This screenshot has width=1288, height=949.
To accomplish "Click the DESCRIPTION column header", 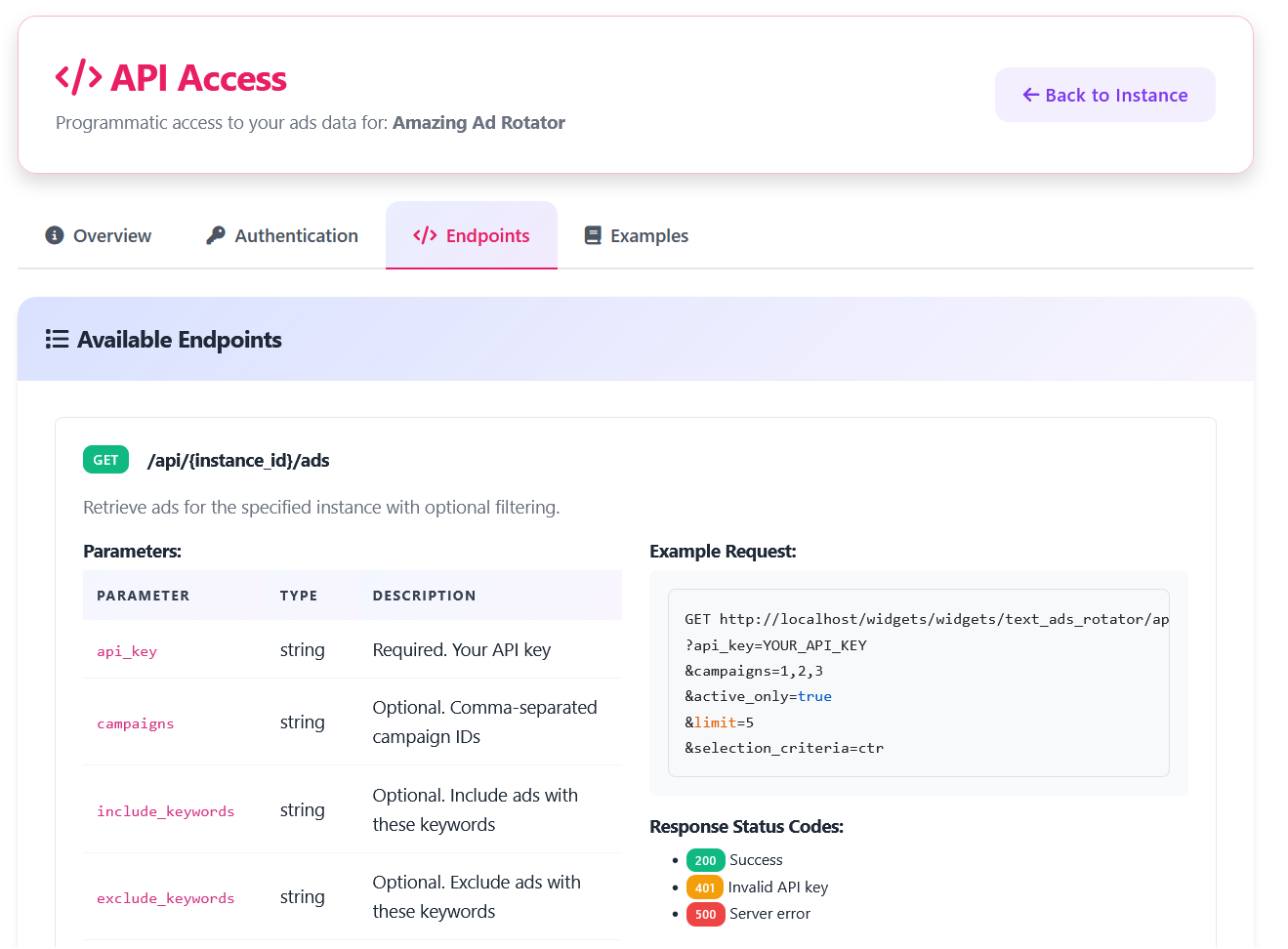I will [425, 596].
